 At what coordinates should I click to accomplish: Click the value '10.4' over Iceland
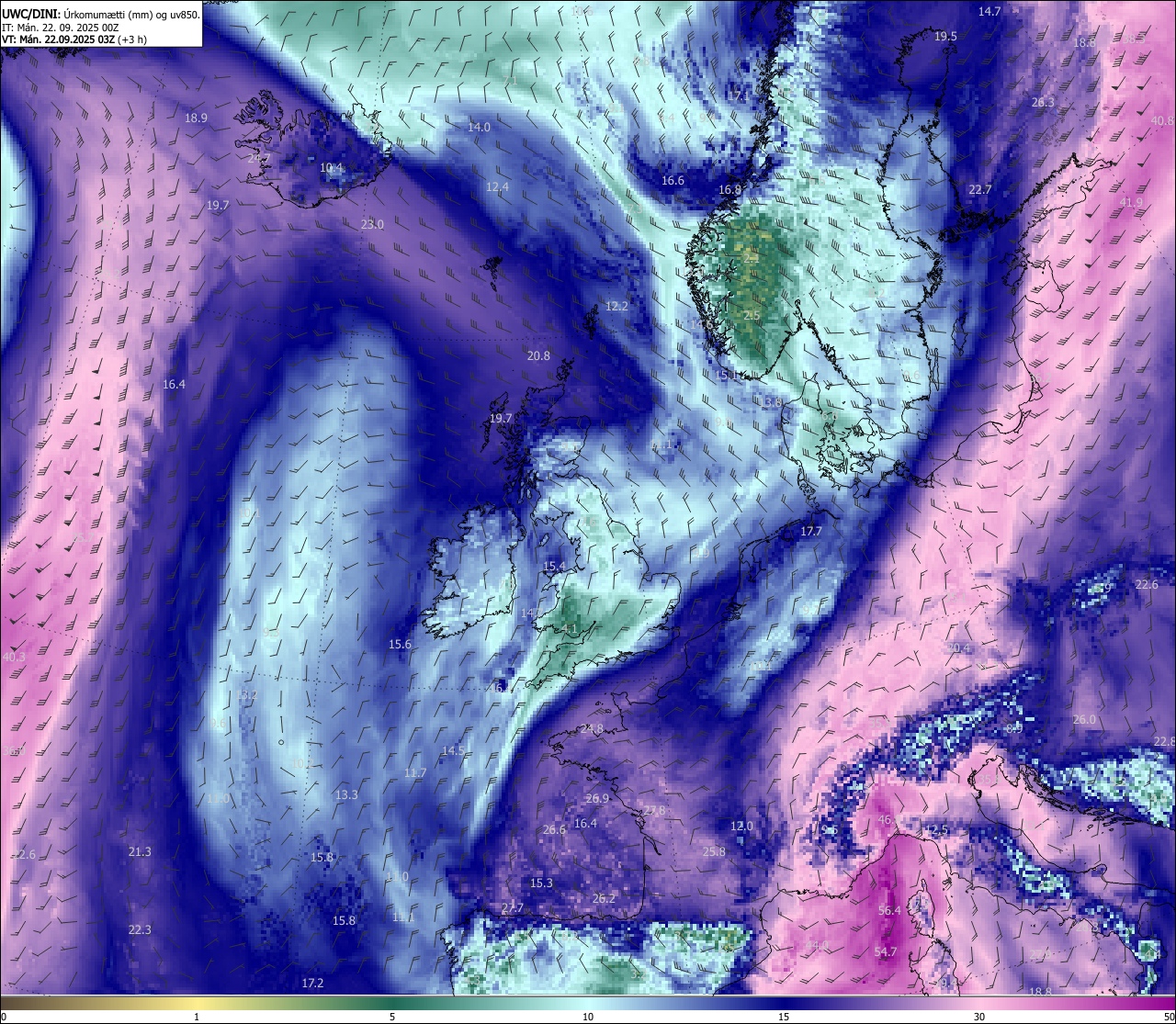click(x=332, y=167)
